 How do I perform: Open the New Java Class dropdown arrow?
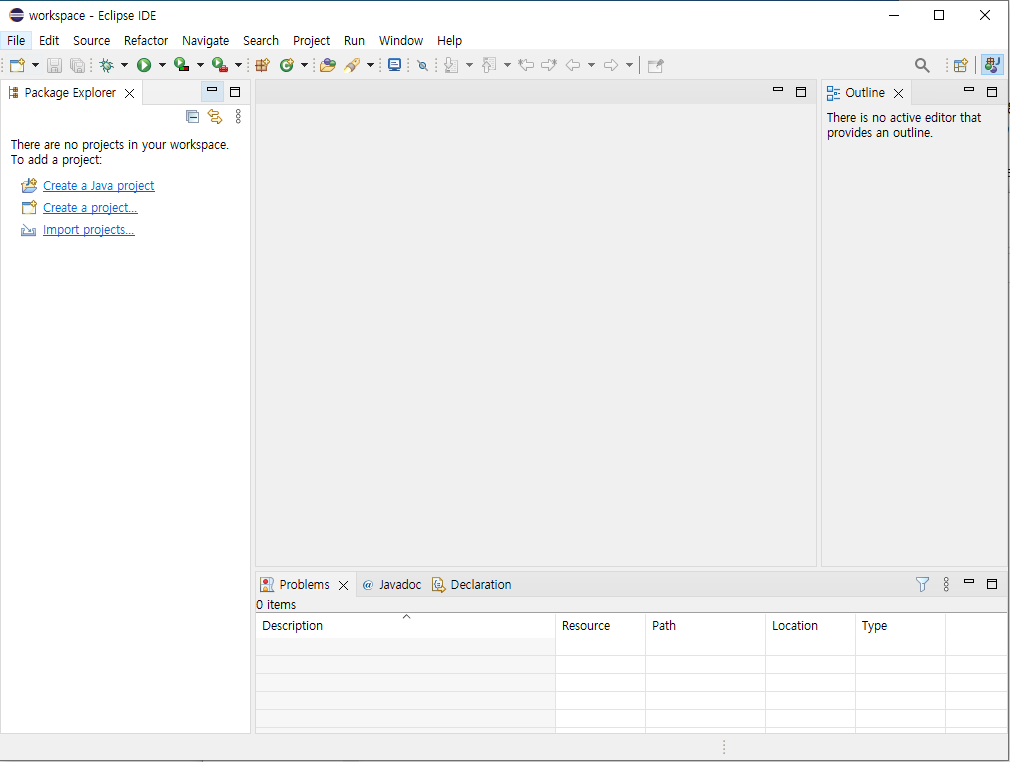(x=305, y=65)
